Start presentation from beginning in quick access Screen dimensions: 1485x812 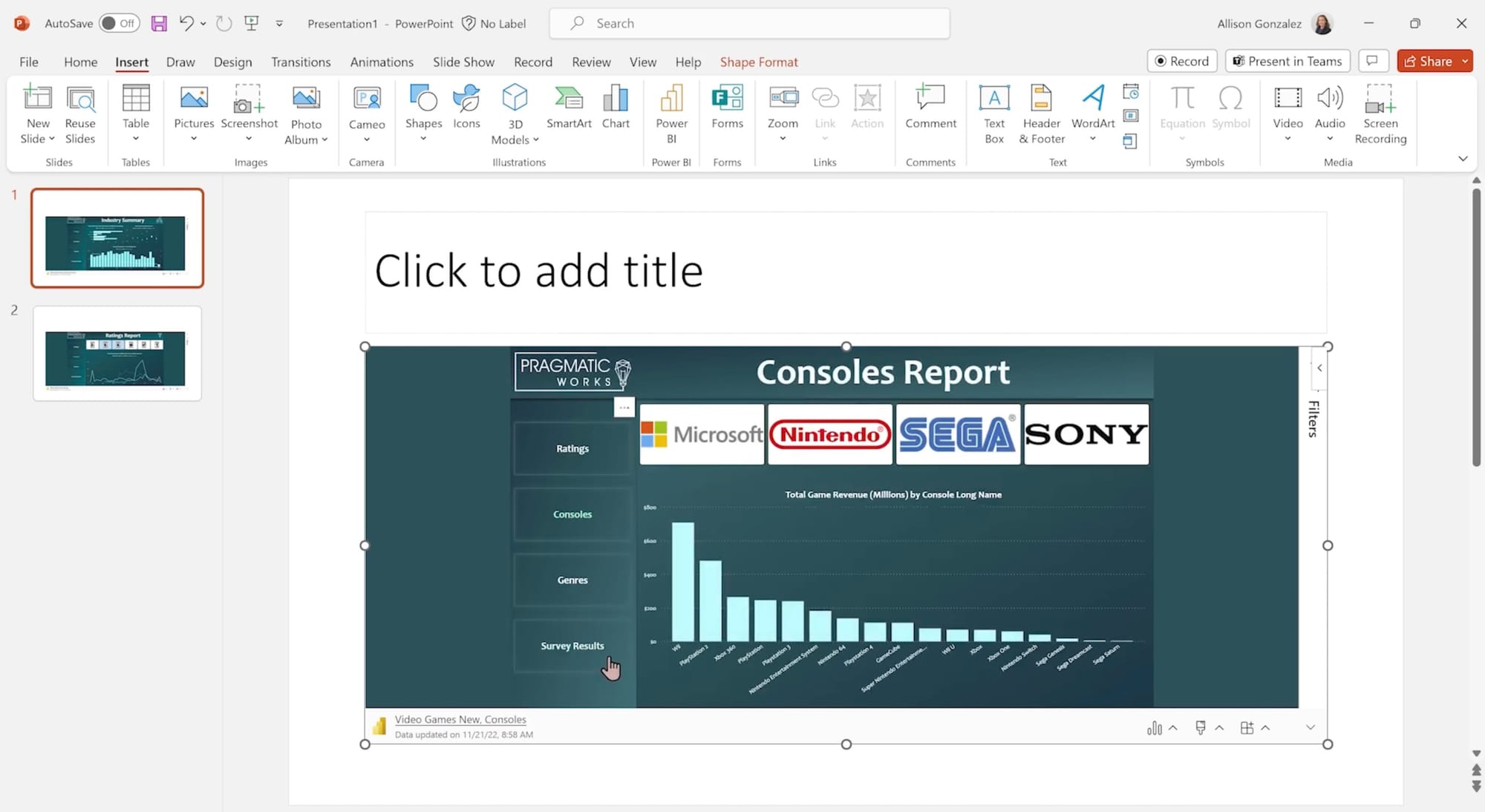tap(252, 23)
